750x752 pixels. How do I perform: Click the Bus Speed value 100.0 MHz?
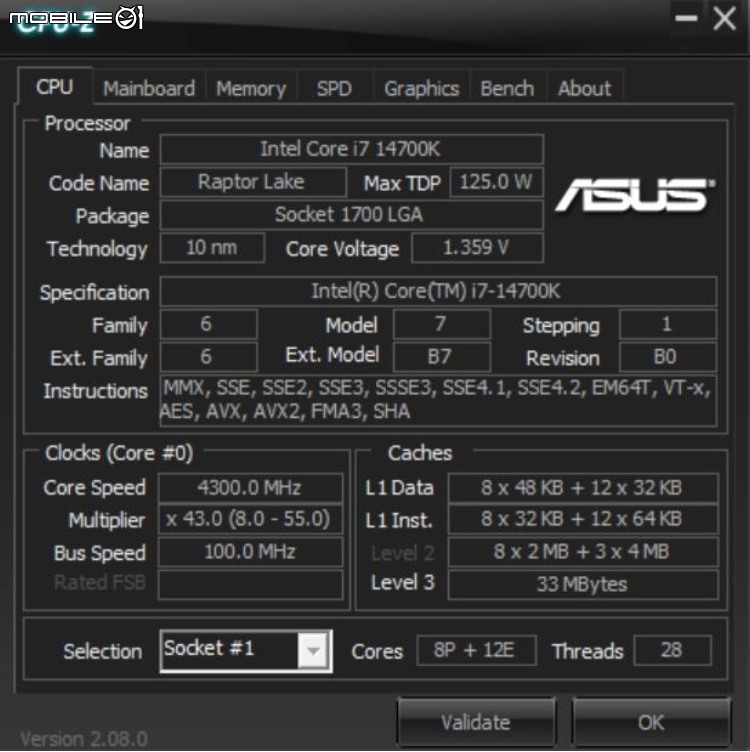point(250,552)
